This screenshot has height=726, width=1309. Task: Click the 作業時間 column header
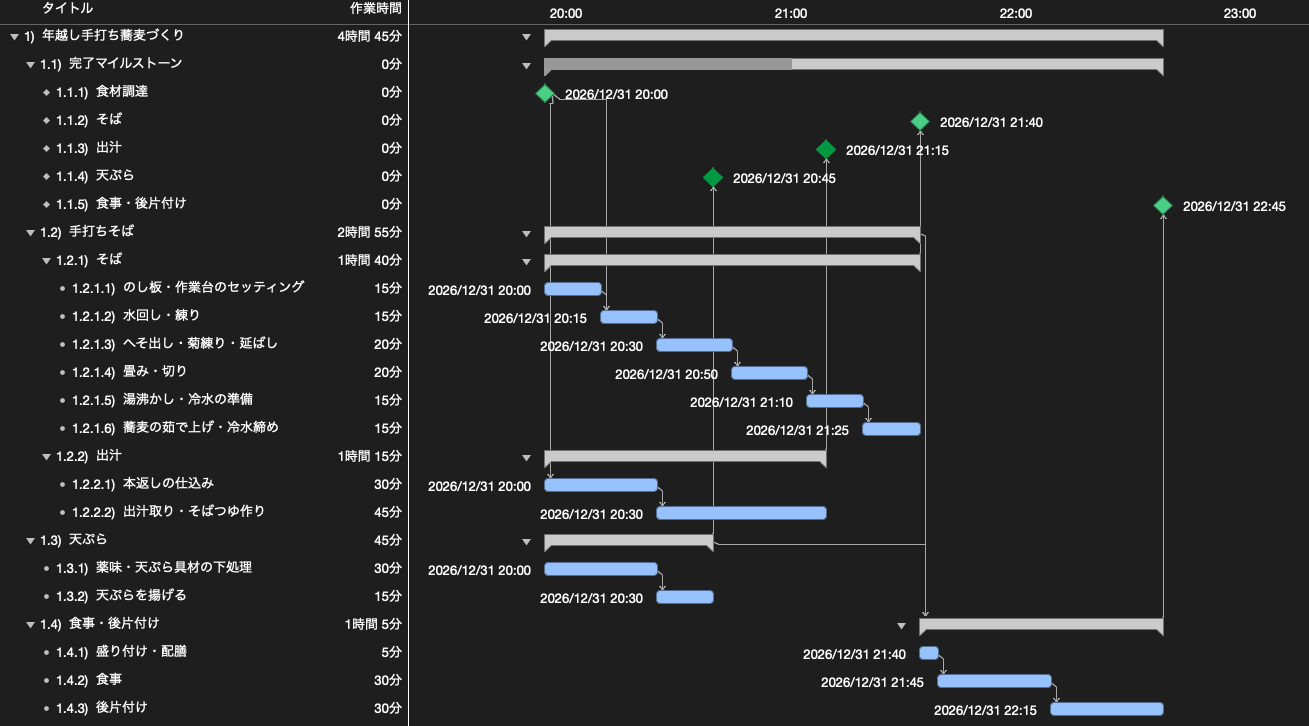[376, 8]
